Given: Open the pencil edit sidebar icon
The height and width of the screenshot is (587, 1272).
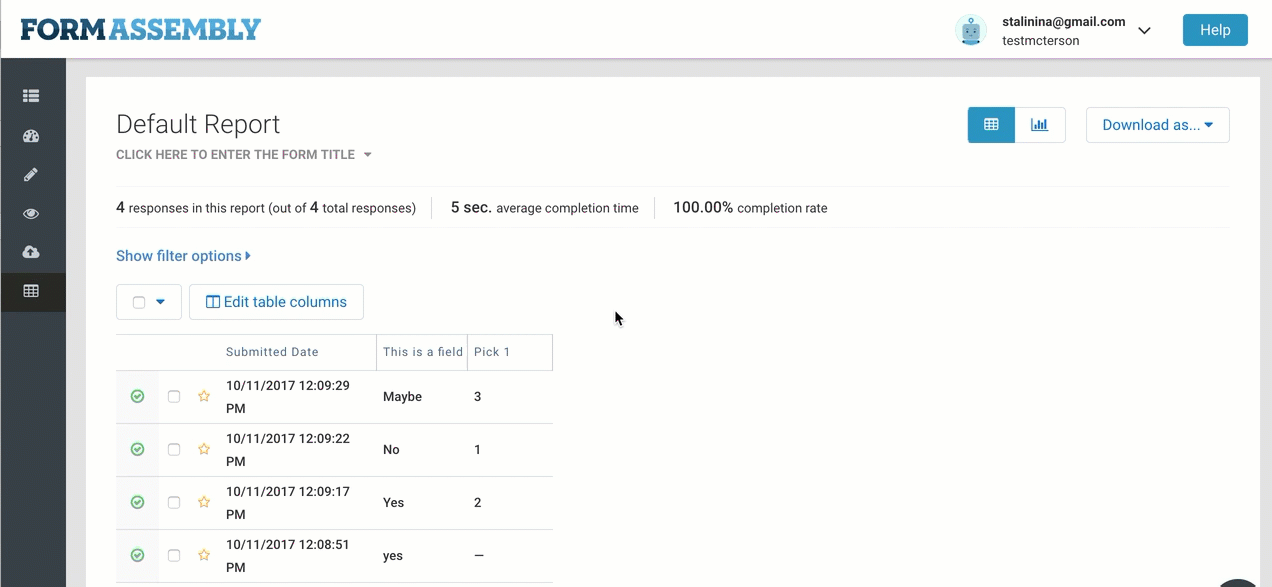Looking at the screenshot, I should pos(31,175).
